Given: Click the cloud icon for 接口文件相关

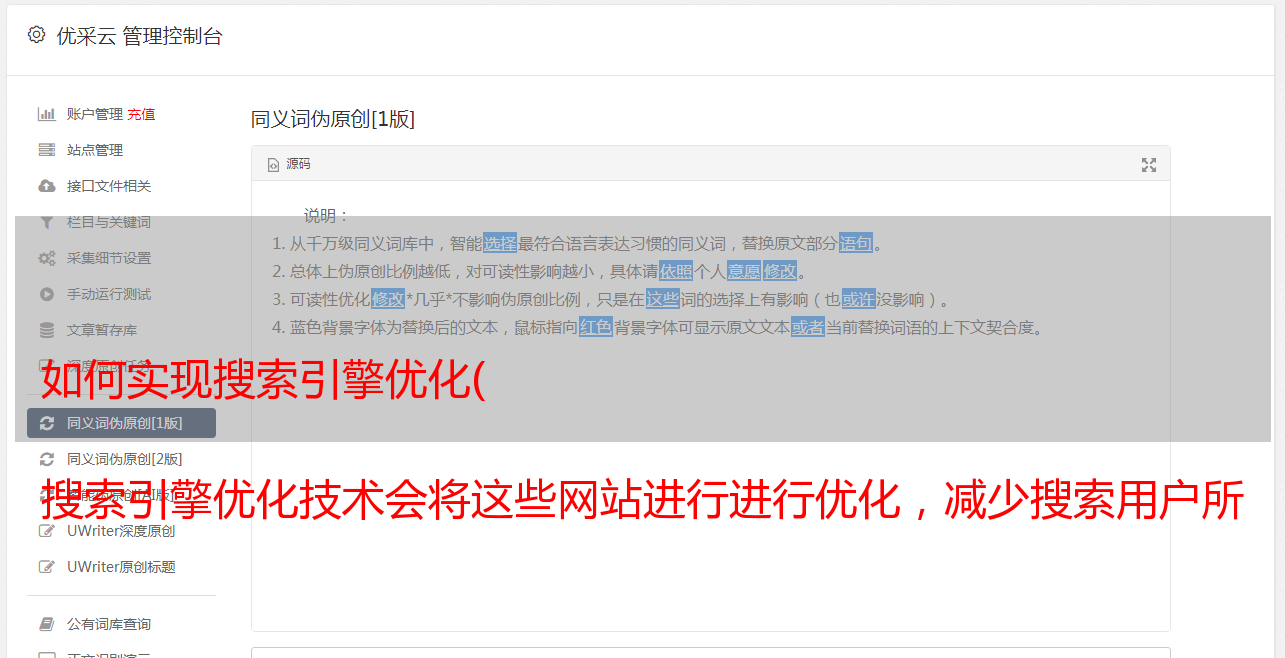Looking at the screenshot, I should coord(47,186).
